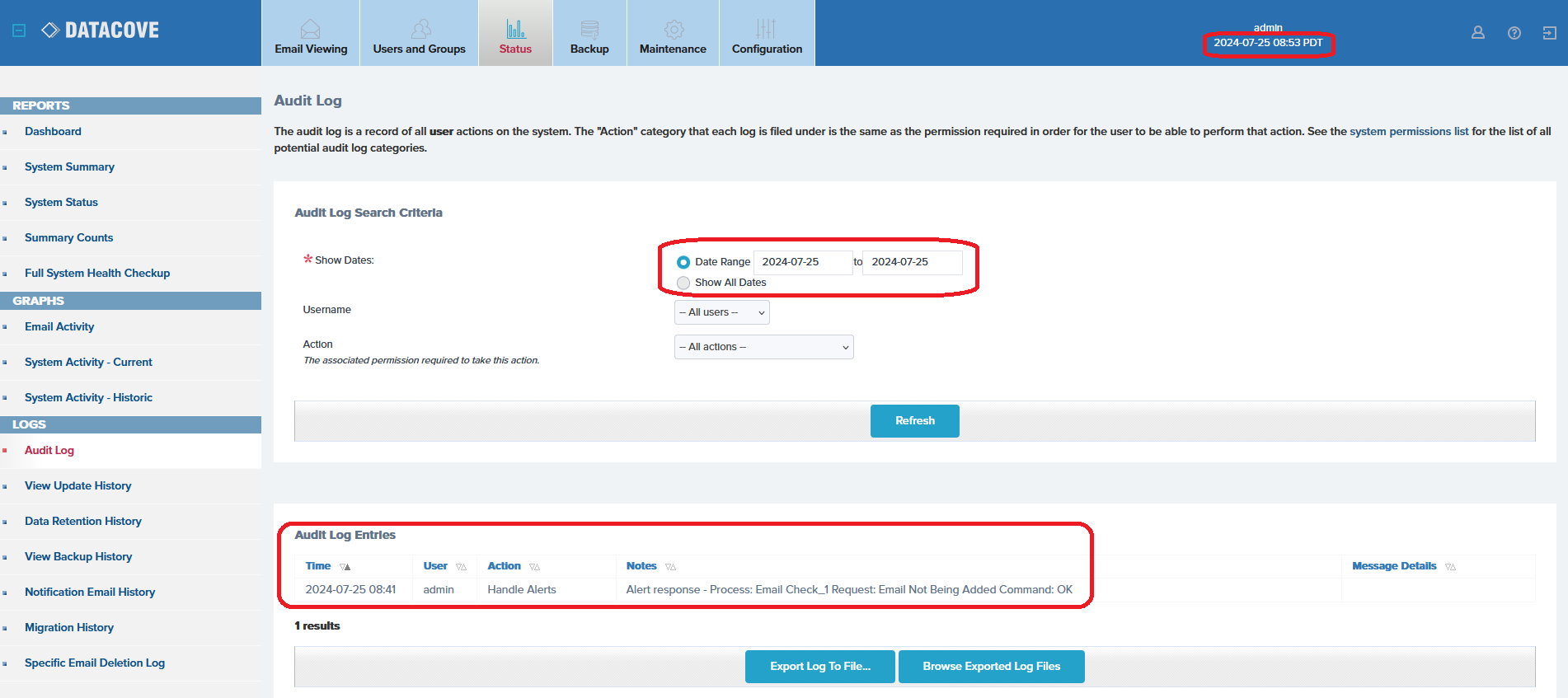The width and height of the screenshot is (1568, 698).
Task: Click the Email Viewing envelope icon
Action: (310, 30)
